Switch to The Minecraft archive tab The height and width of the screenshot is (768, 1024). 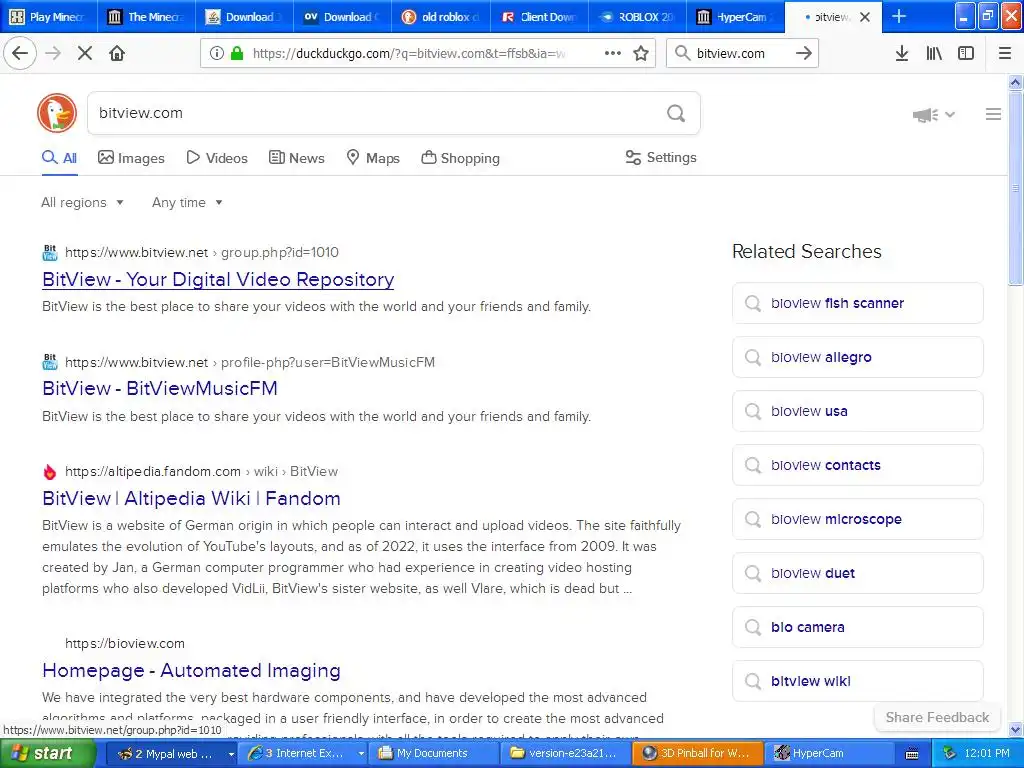146,17
